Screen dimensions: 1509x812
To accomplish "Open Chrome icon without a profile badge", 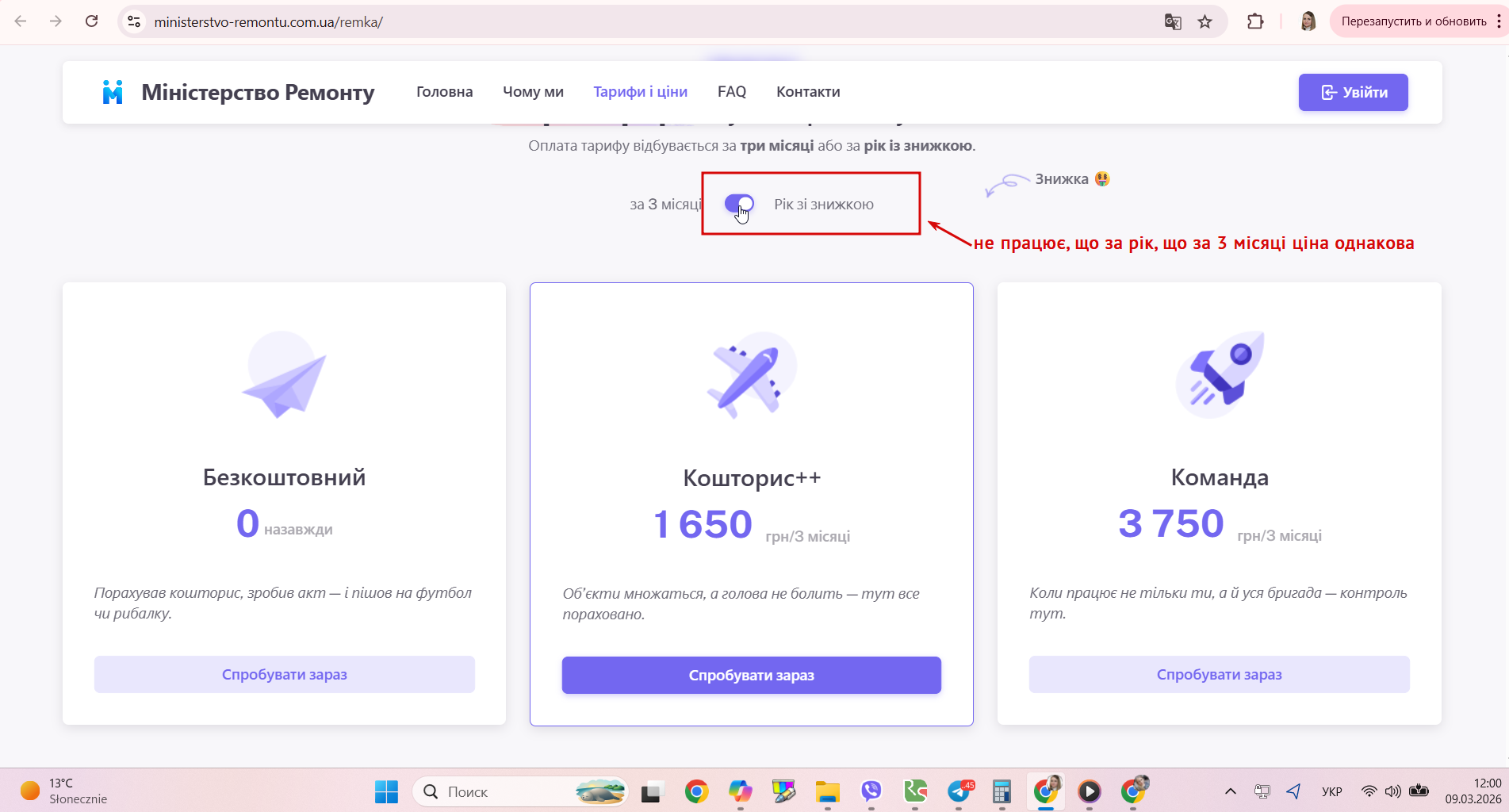I will [696, 791].
